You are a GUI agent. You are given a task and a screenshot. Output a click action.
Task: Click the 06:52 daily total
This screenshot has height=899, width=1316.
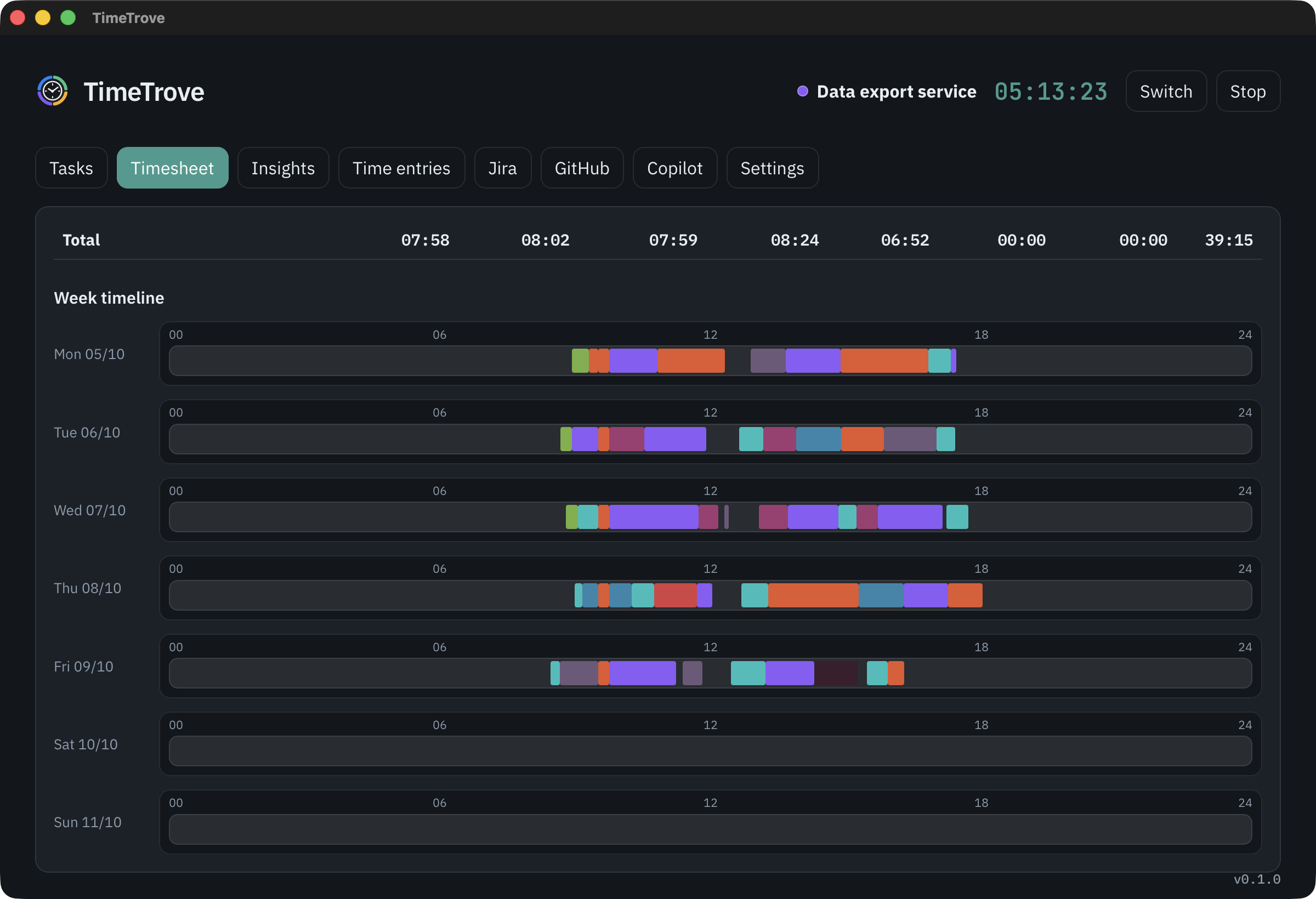[905, 240]
